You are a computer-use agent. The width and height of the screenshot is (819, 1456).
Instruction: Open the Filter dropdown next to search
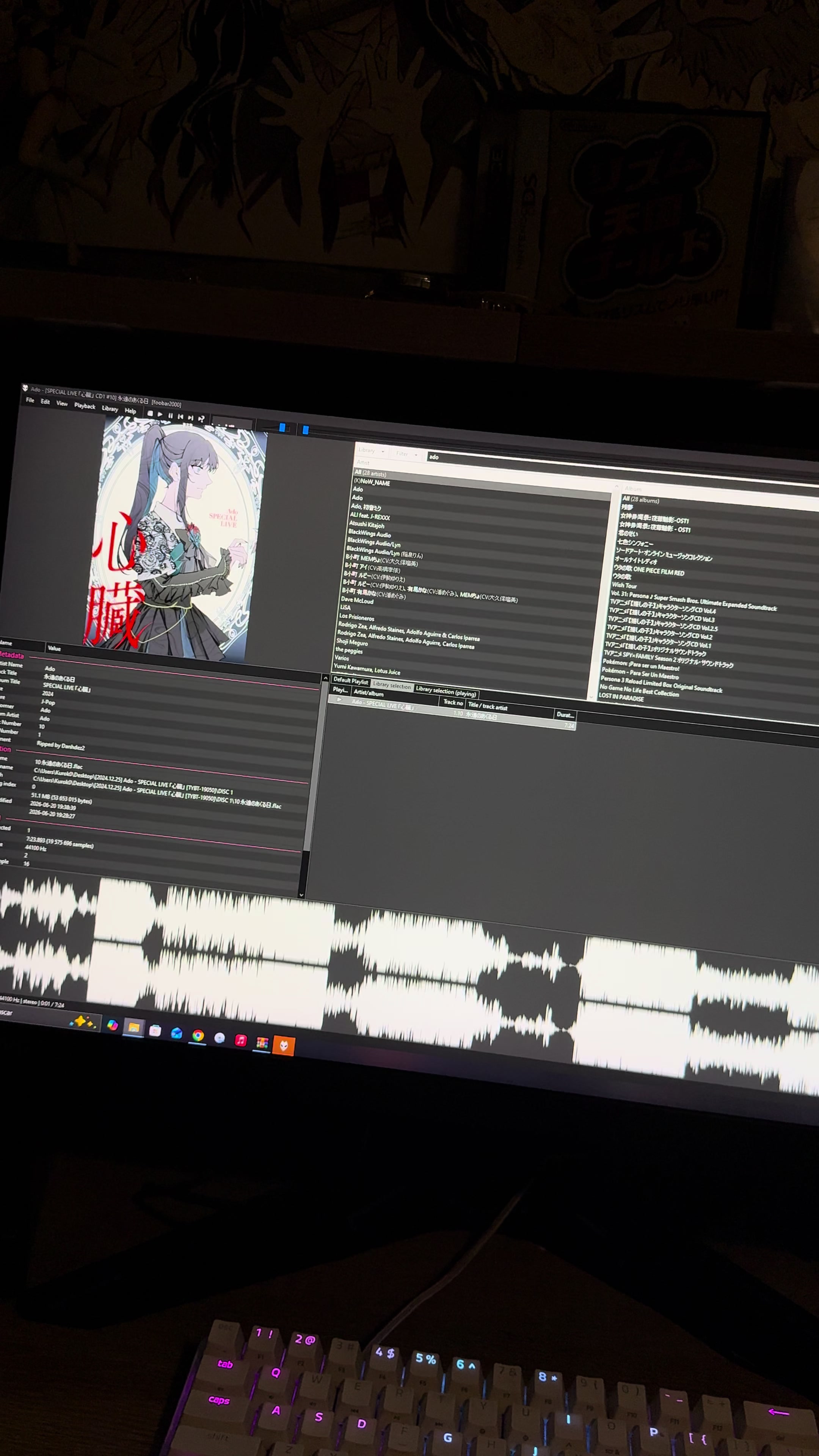pyautogui.click(x=406, y=454)
